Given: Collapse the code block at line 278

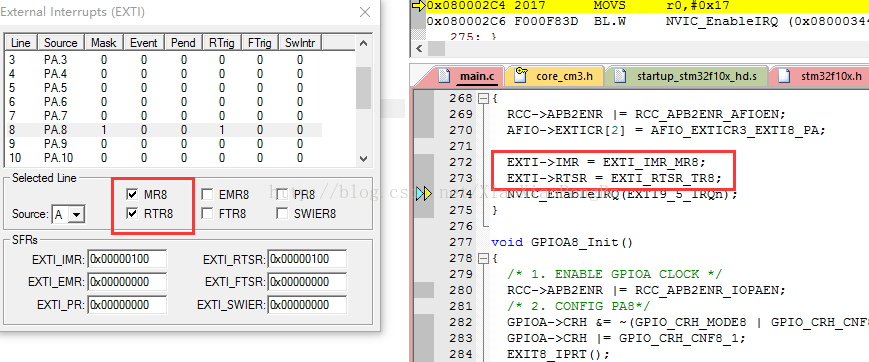Looking at the screenshot, I should coord(482,258).
